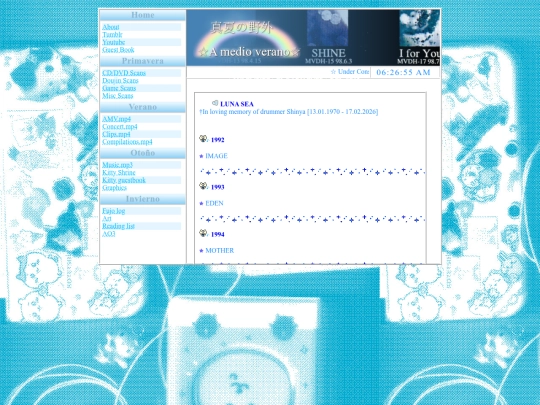Click the A medio verano banner title

[249, 52]
